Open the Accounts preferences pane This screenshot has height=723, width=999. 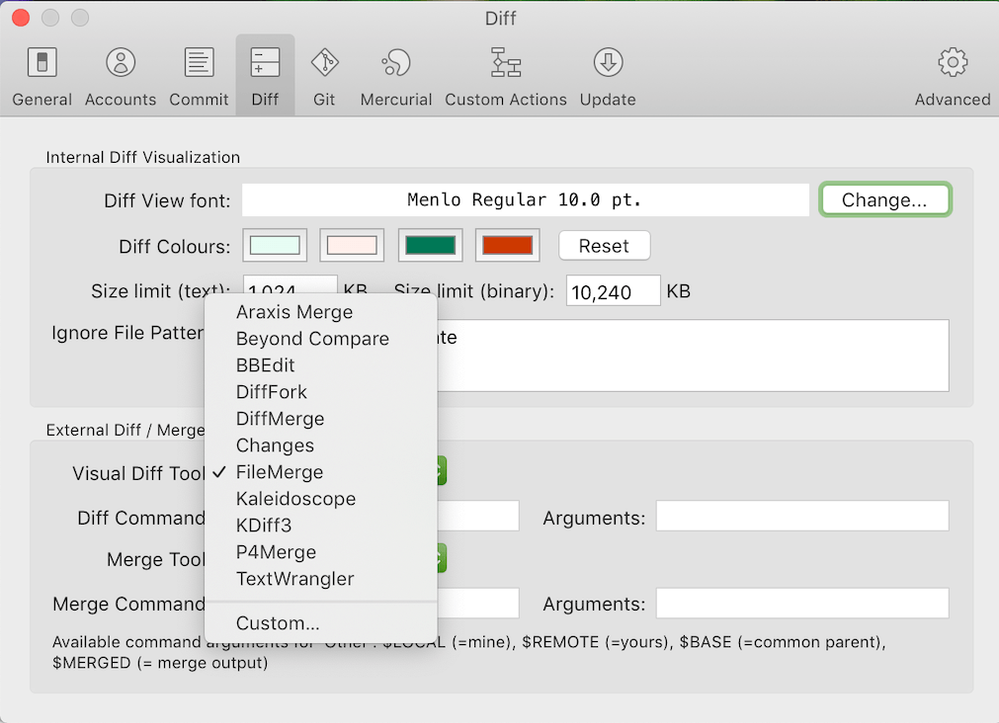tap(120, 76)
